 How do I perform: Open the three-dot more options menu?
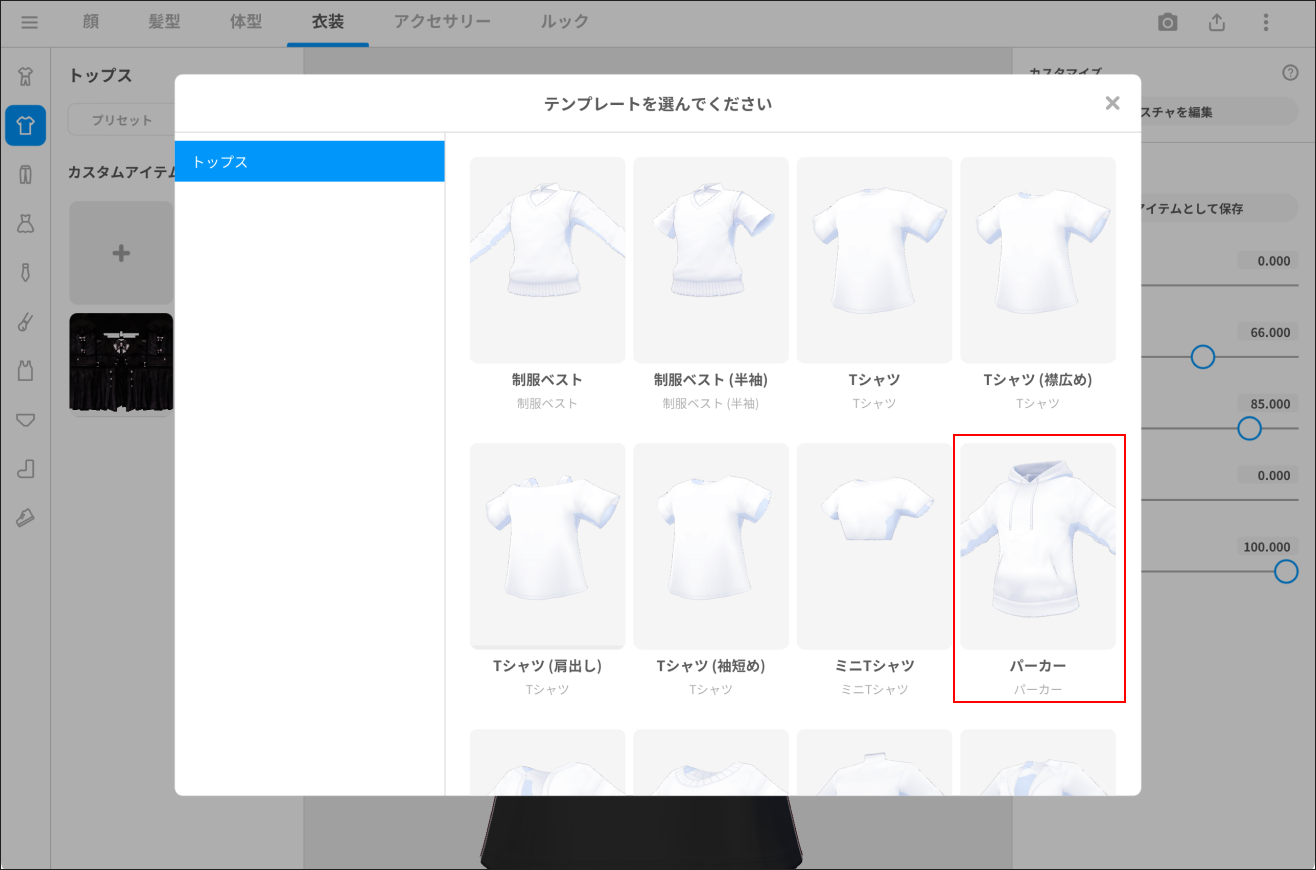[1265, 22]
